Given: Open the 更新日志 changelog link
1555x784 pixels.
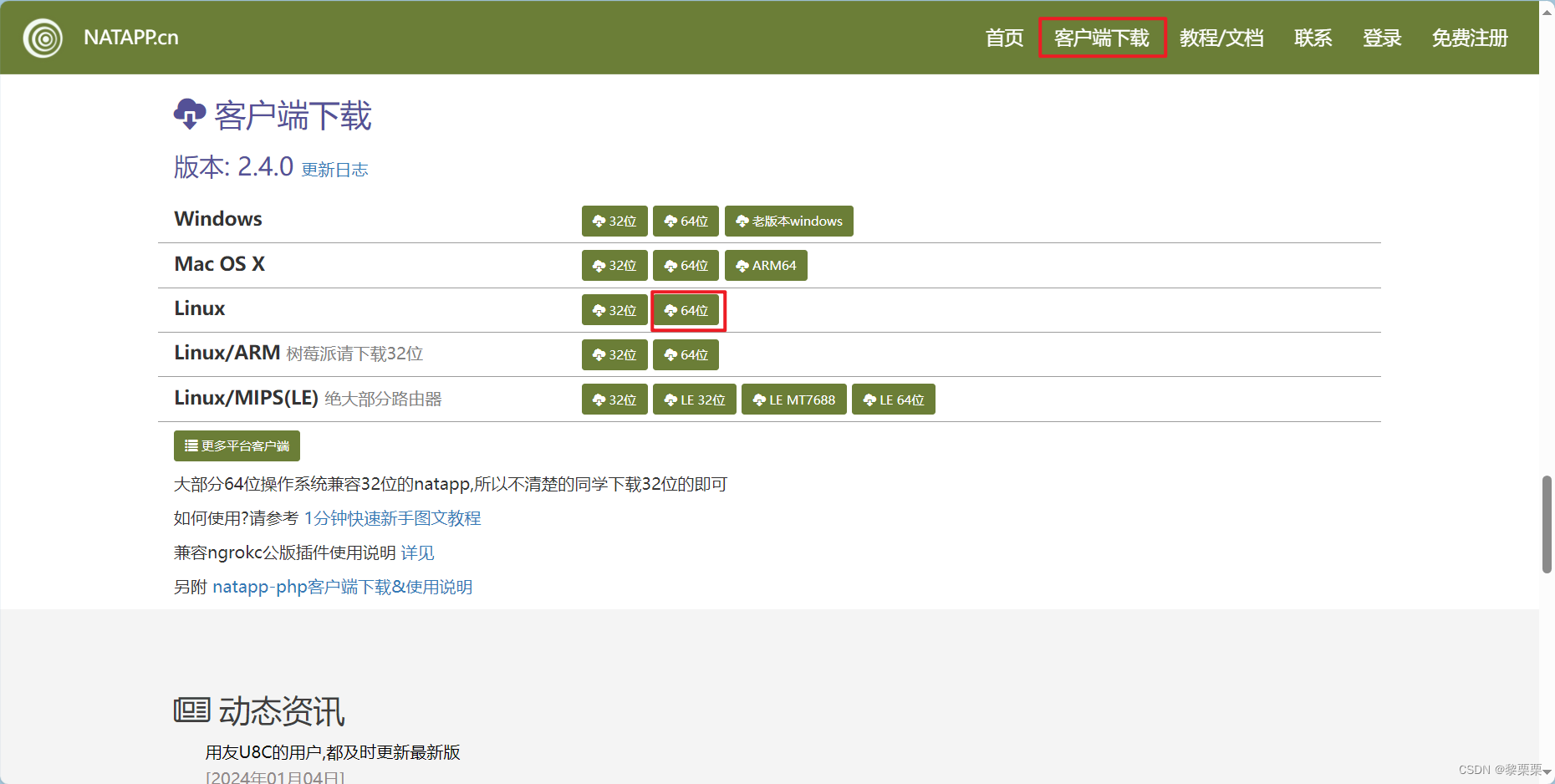Looking at the screenshot, I should (334, 170).
